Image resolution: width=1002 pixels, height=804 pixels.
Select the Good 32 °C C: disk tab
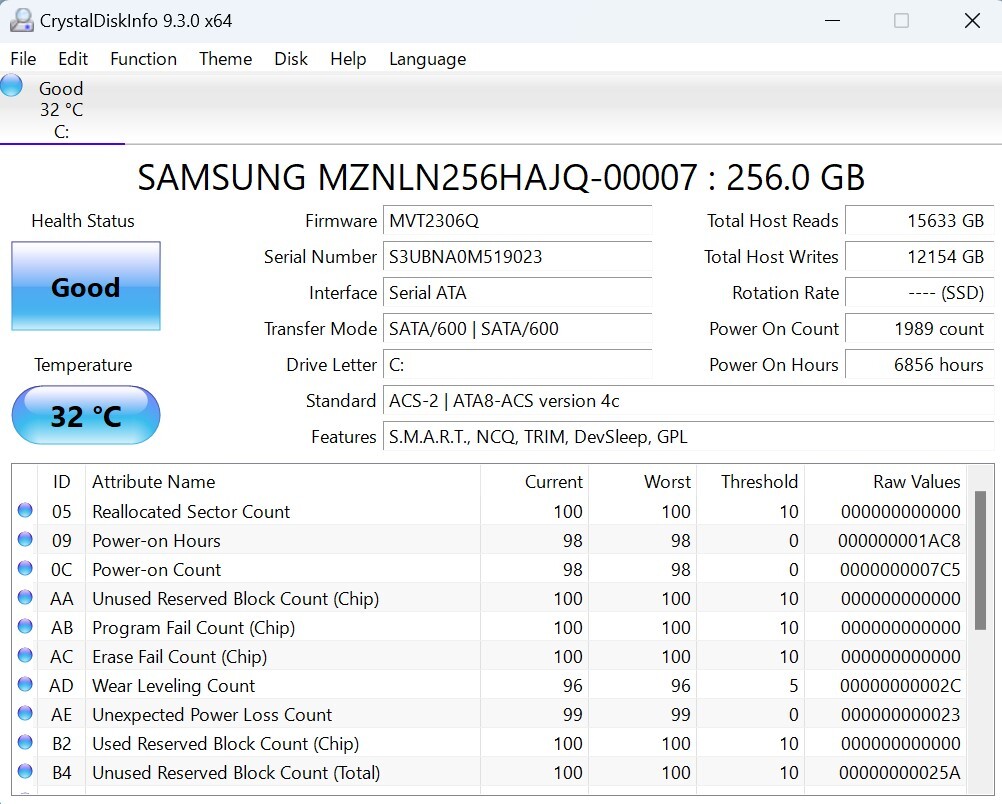point(61,109)
